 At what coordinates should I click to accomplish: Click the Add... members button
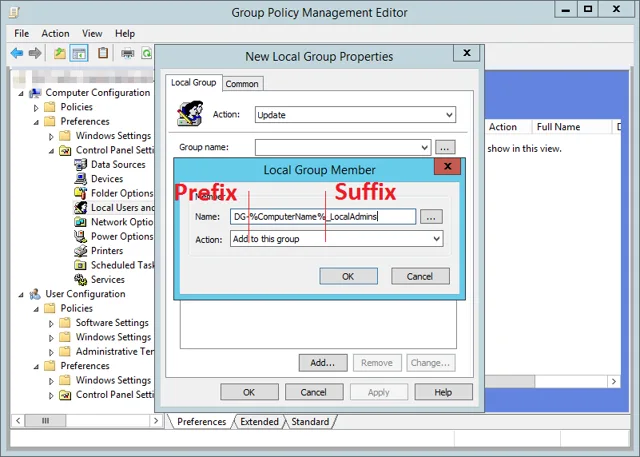tap(323, 363)
